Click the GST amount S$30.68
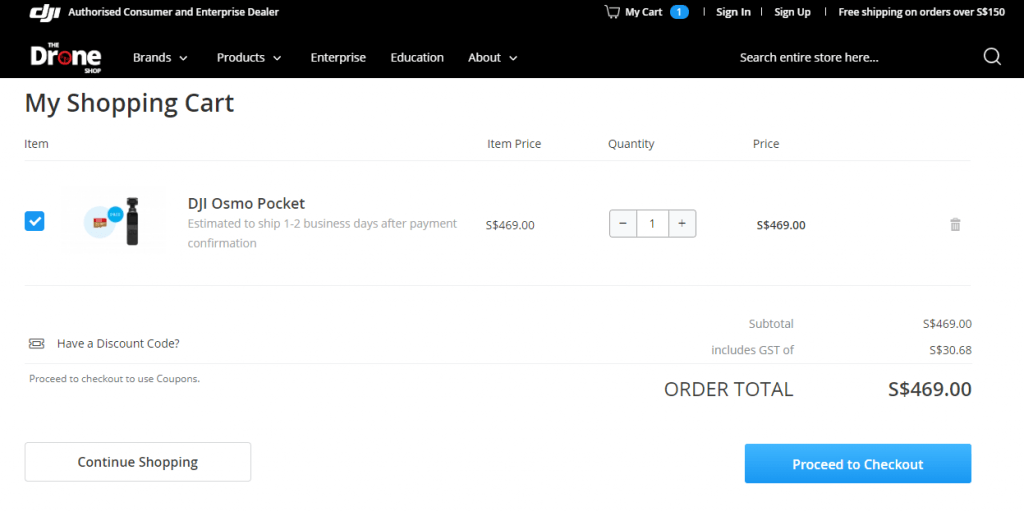 pos(950,350)
